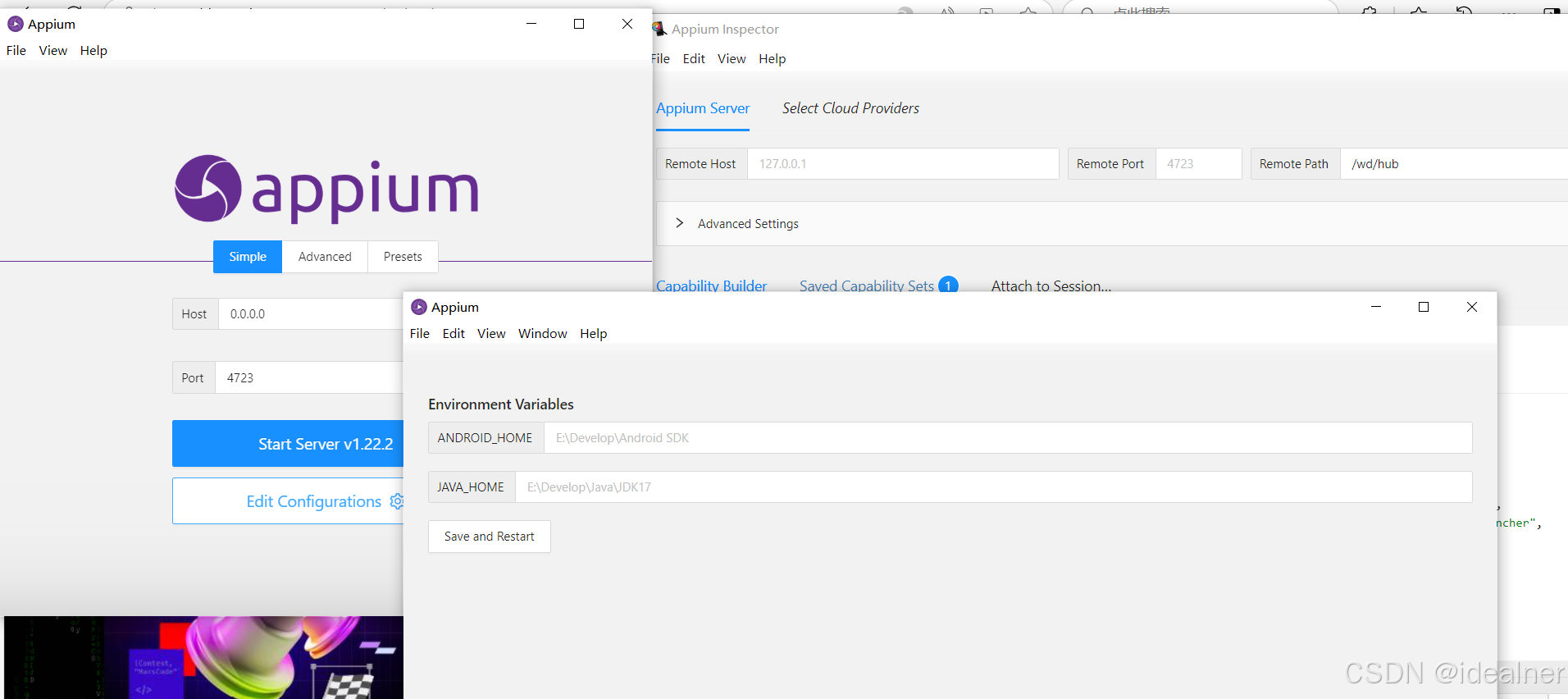Minimize the main Appium server window
The width and height of the screenshot is (1568, 699).
pos(531,24)
